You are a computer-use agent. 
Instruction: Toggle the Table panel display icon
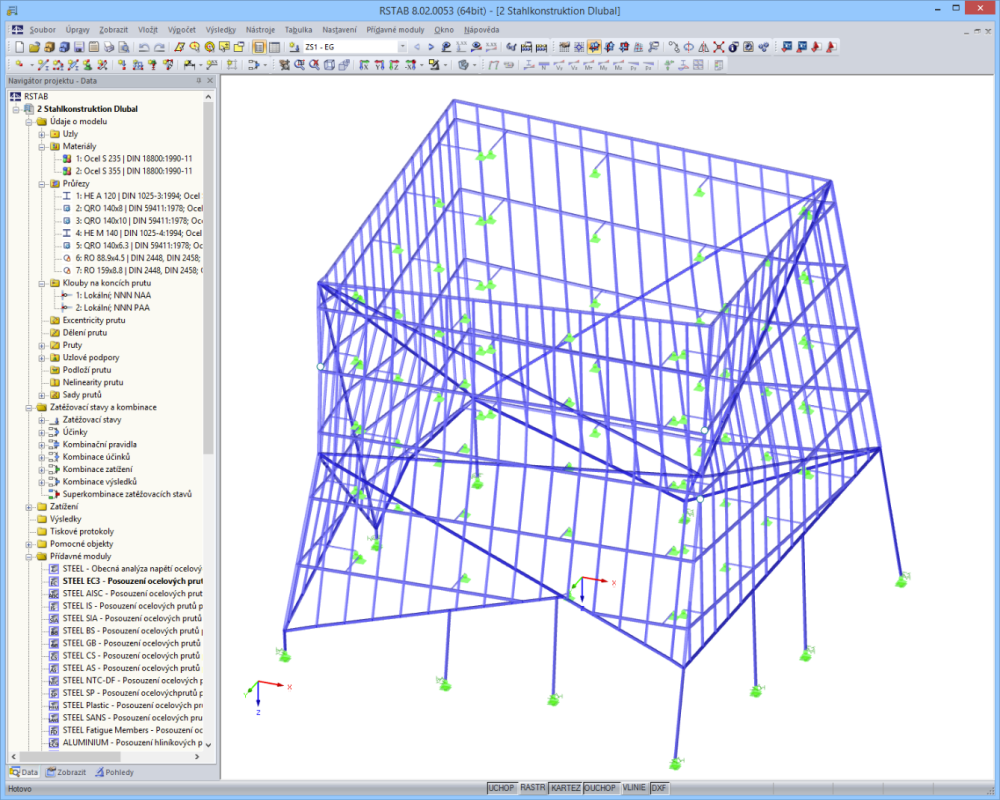(274, 47)
